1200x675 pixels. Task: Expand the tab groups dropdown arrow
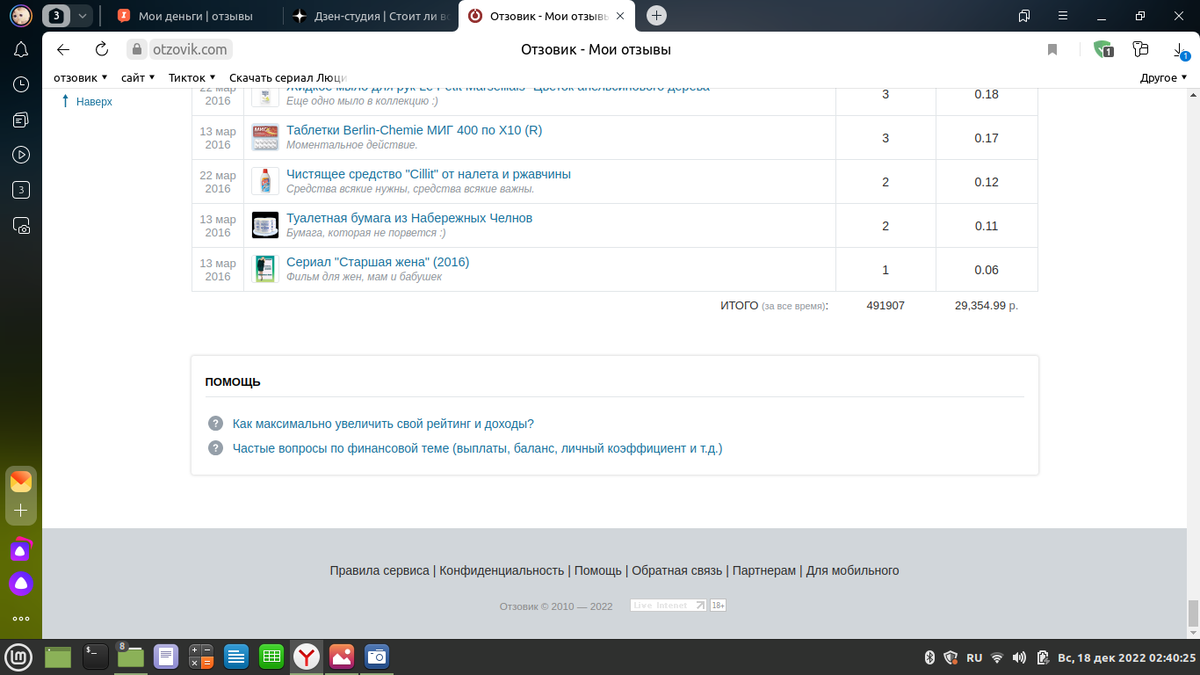[82, 16]
